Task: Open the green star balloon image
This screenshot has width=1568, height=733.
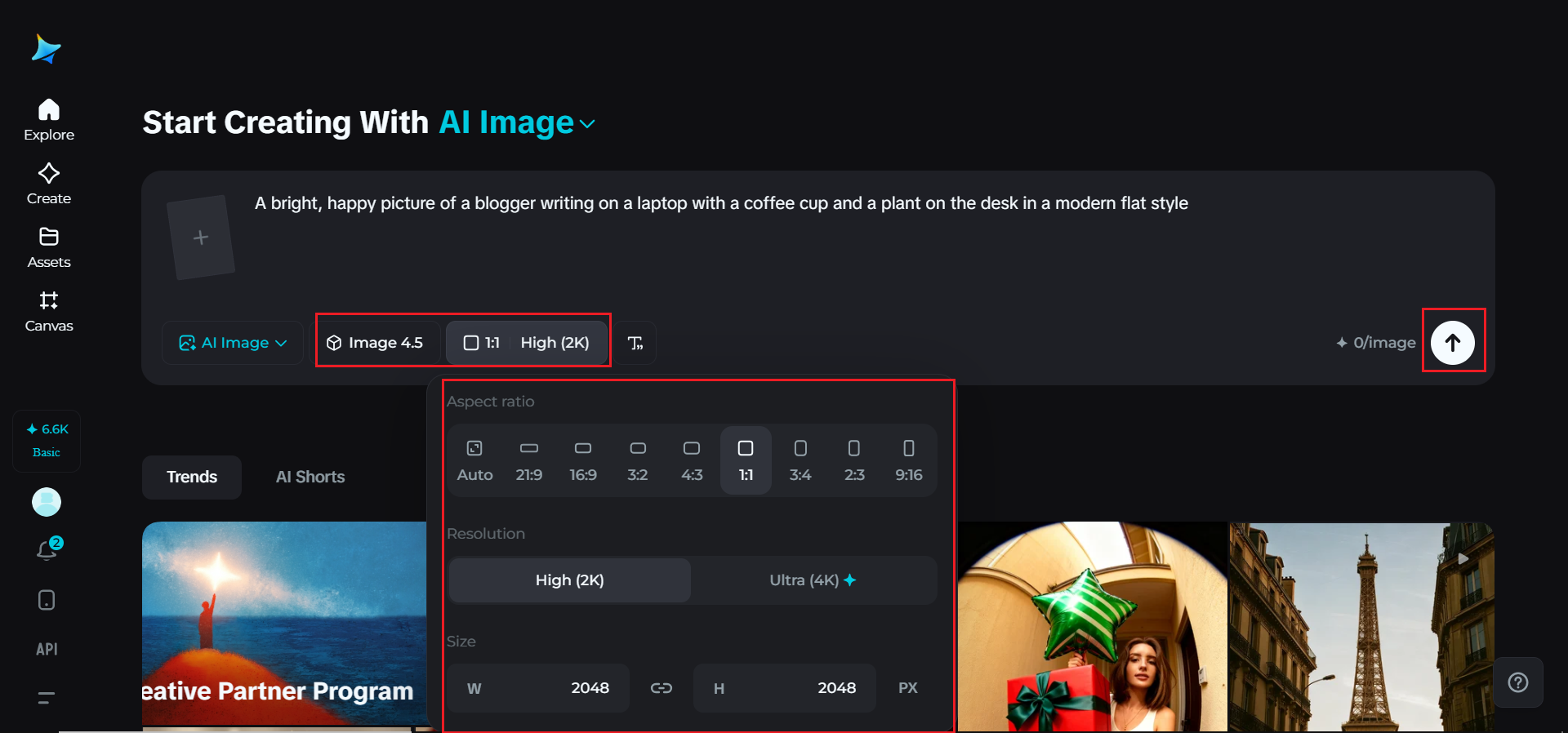Action: (x=1093, y=627)
